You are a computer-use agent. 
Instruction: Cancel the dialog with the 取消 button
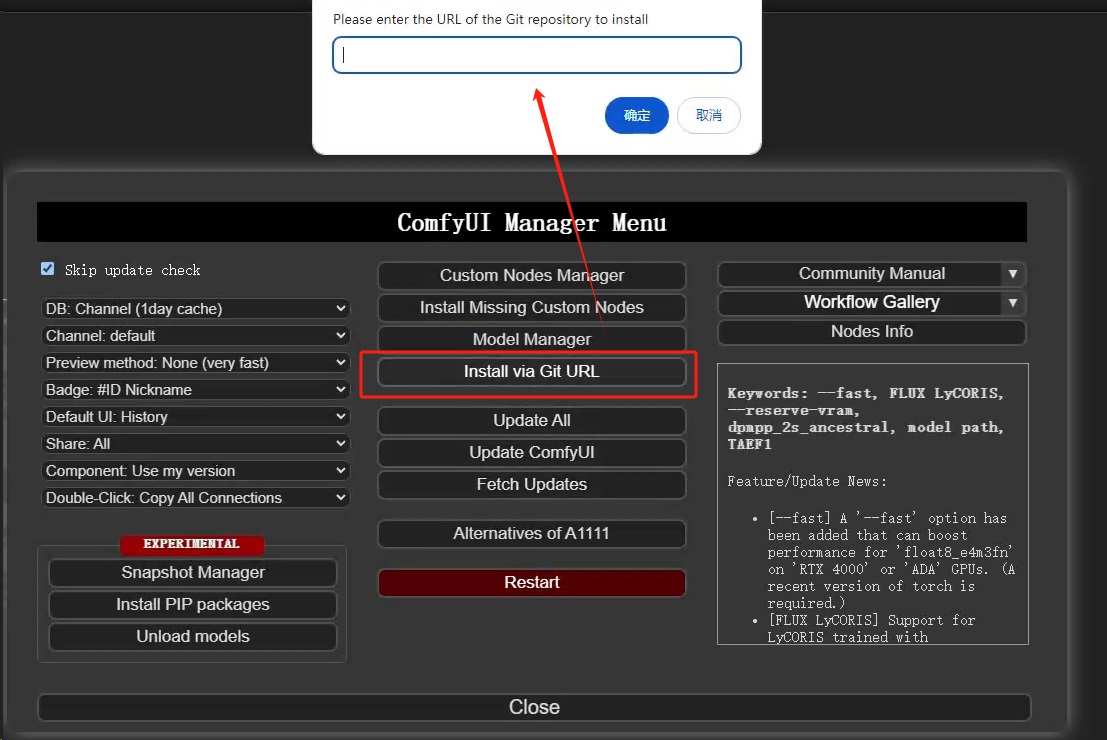(x=708, y=115)
